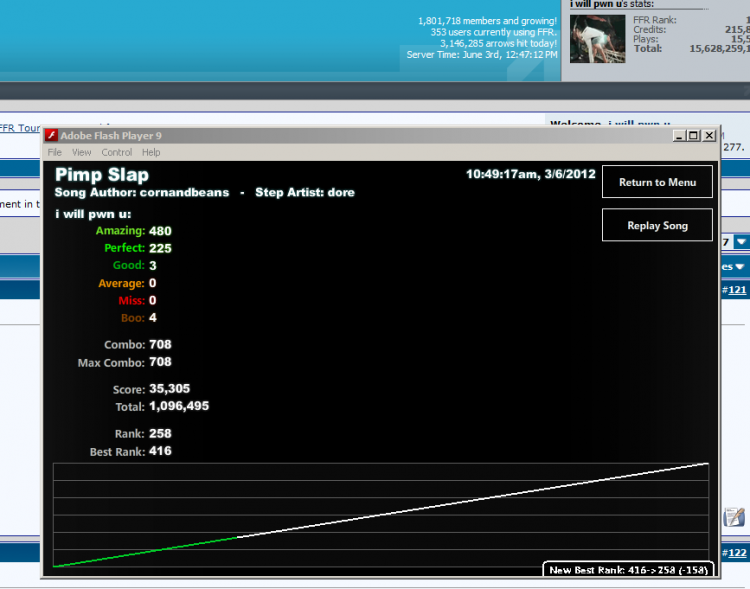This screenshot has width=750, height=589.
Task: Click the user avatar thumbnail in stats
Action: tap(597, 39)
